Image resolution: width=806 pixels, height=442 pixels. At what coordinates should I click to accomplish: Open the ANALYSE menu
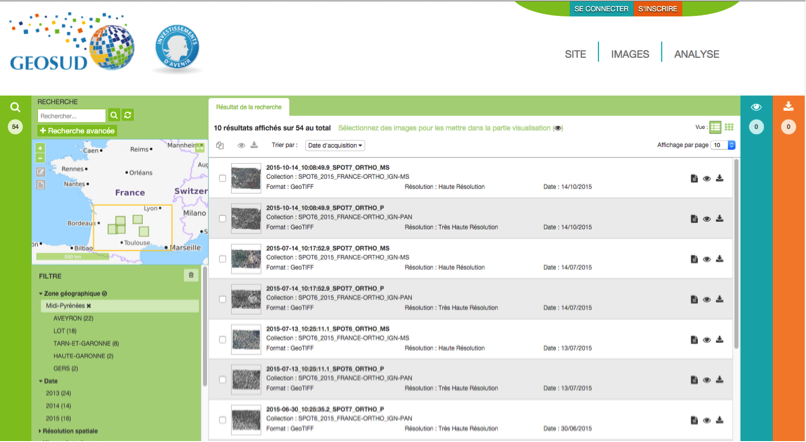[697, 54]
